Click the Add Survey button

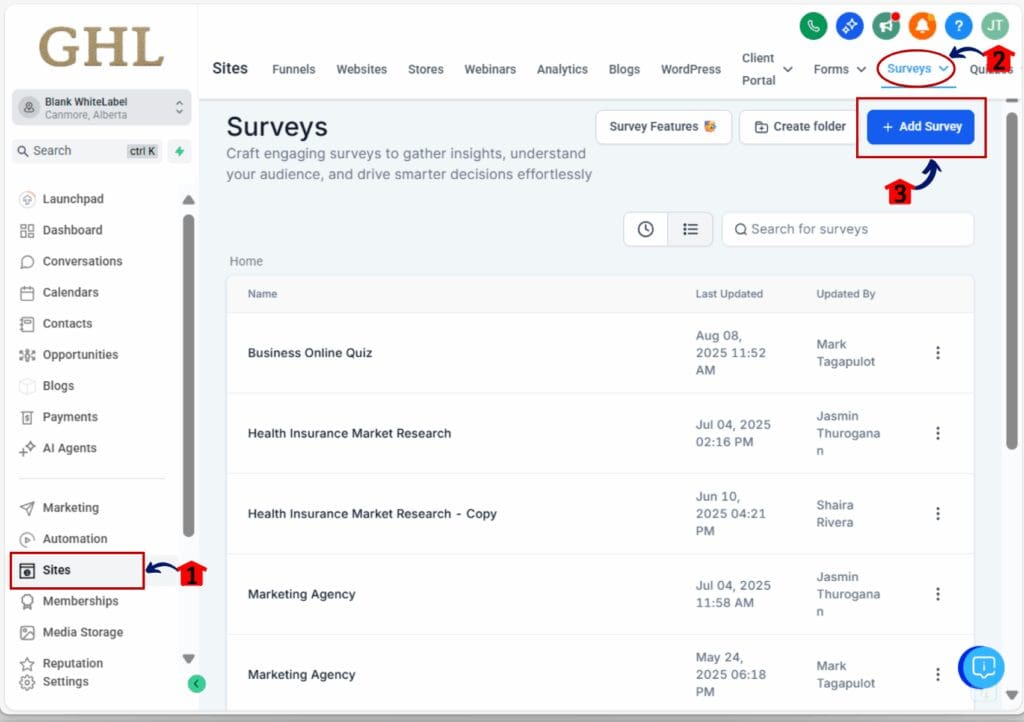click(x=920, y=127)
